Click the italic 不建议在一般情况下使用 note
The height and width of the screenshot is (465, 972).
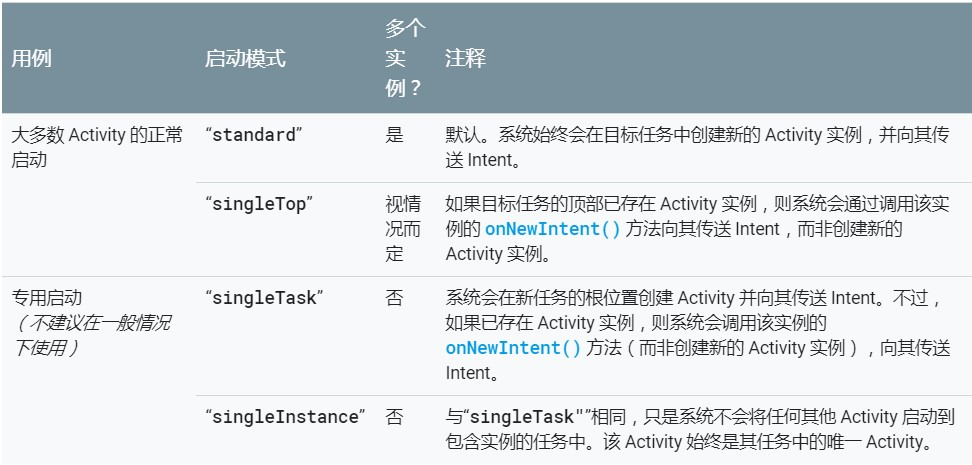[x=90, y=335]
